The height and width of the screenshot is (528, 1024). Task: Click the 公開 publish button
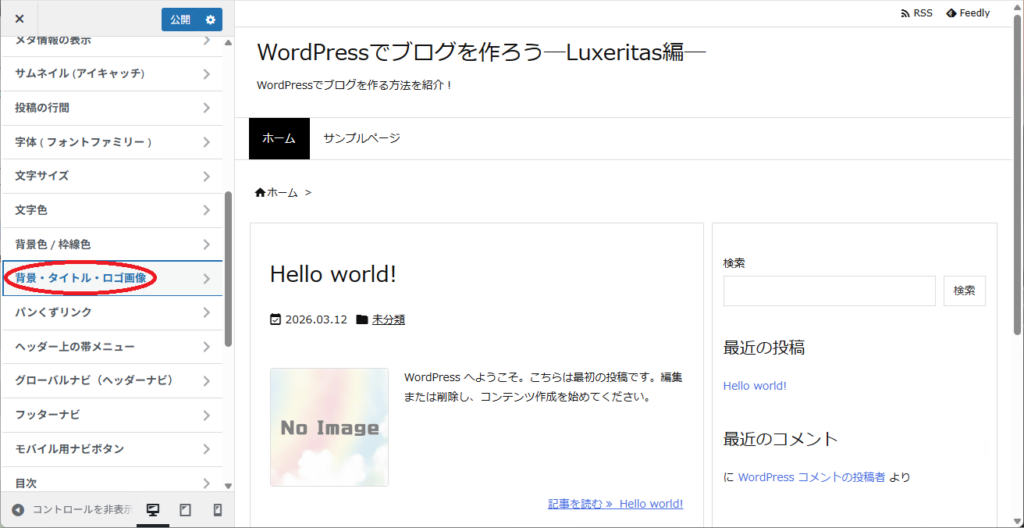181,20
